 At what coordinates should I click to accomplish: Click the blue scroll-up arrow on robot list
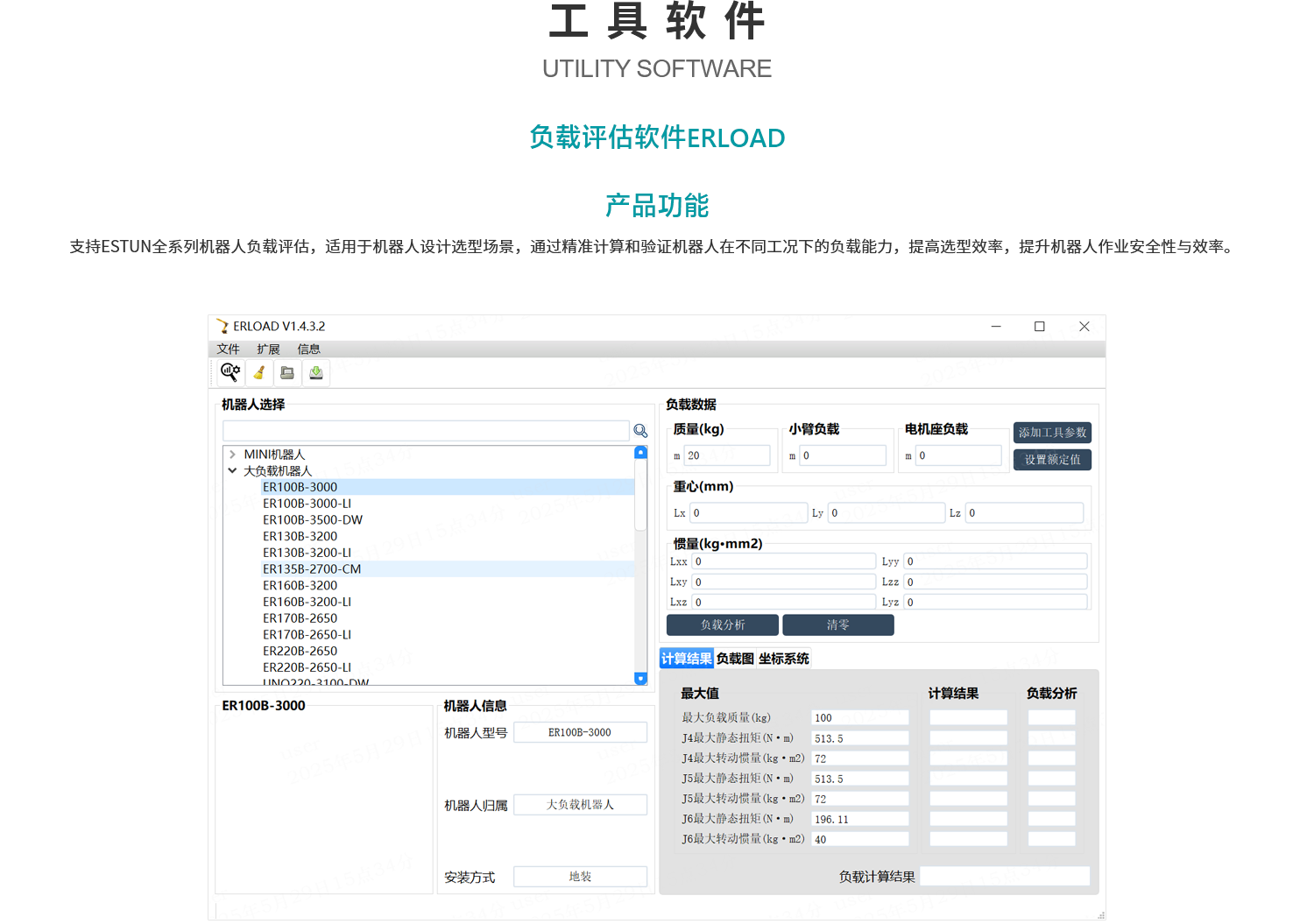pyautogui.click(x=640, y=451)
